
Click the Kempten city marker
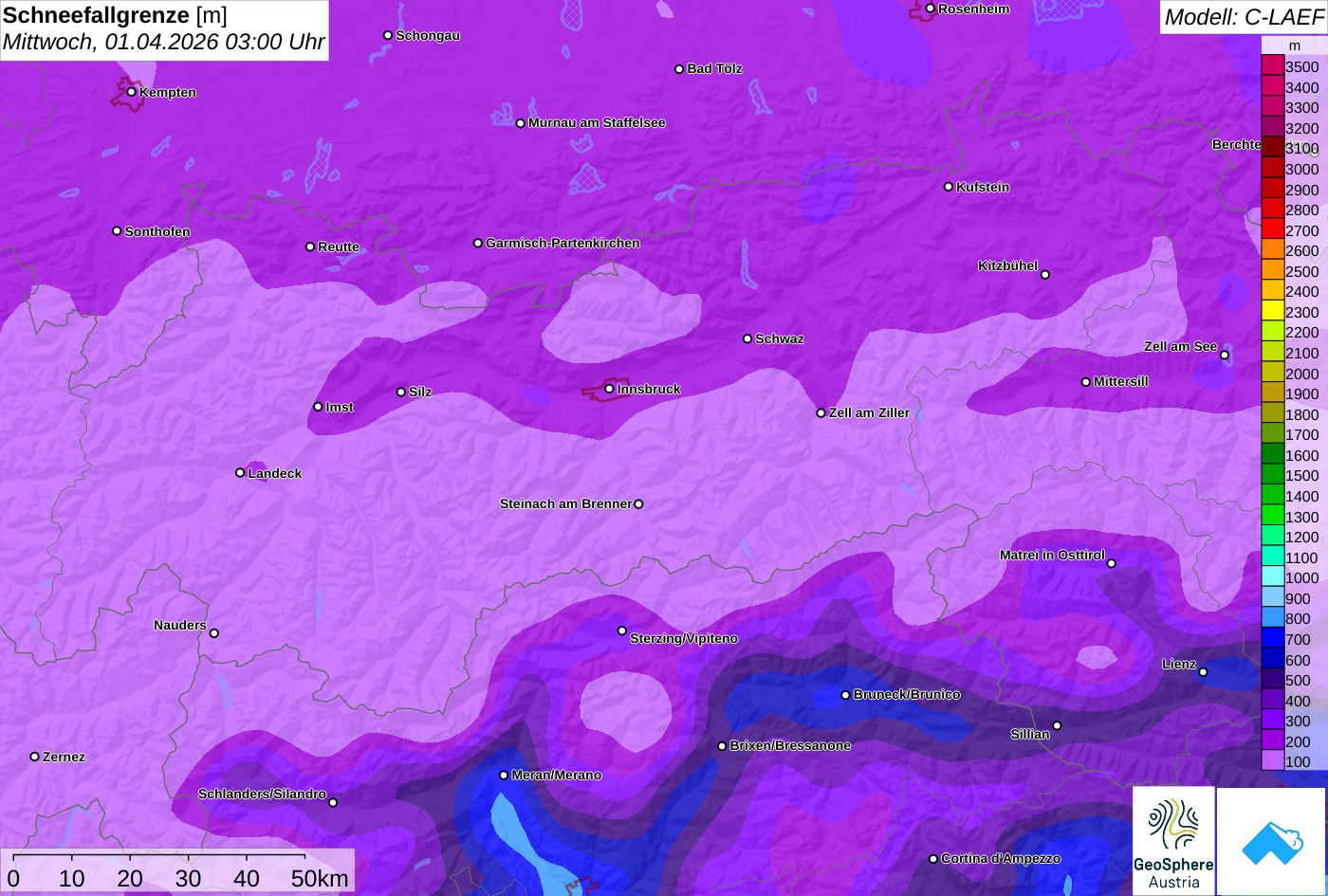click(x=131, y=92)
